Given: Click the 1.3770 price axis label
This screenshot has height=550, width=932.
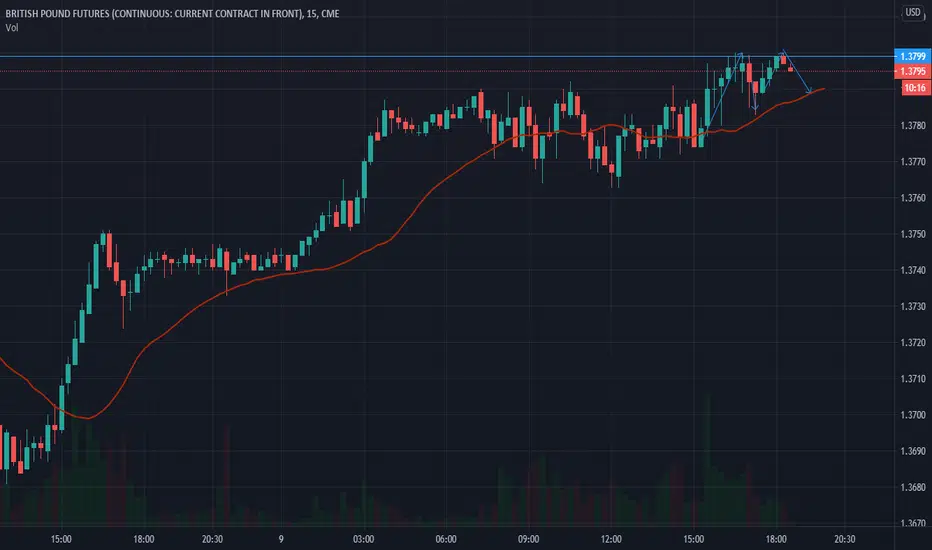Looking at the screenshot, I should click(913, 162).
